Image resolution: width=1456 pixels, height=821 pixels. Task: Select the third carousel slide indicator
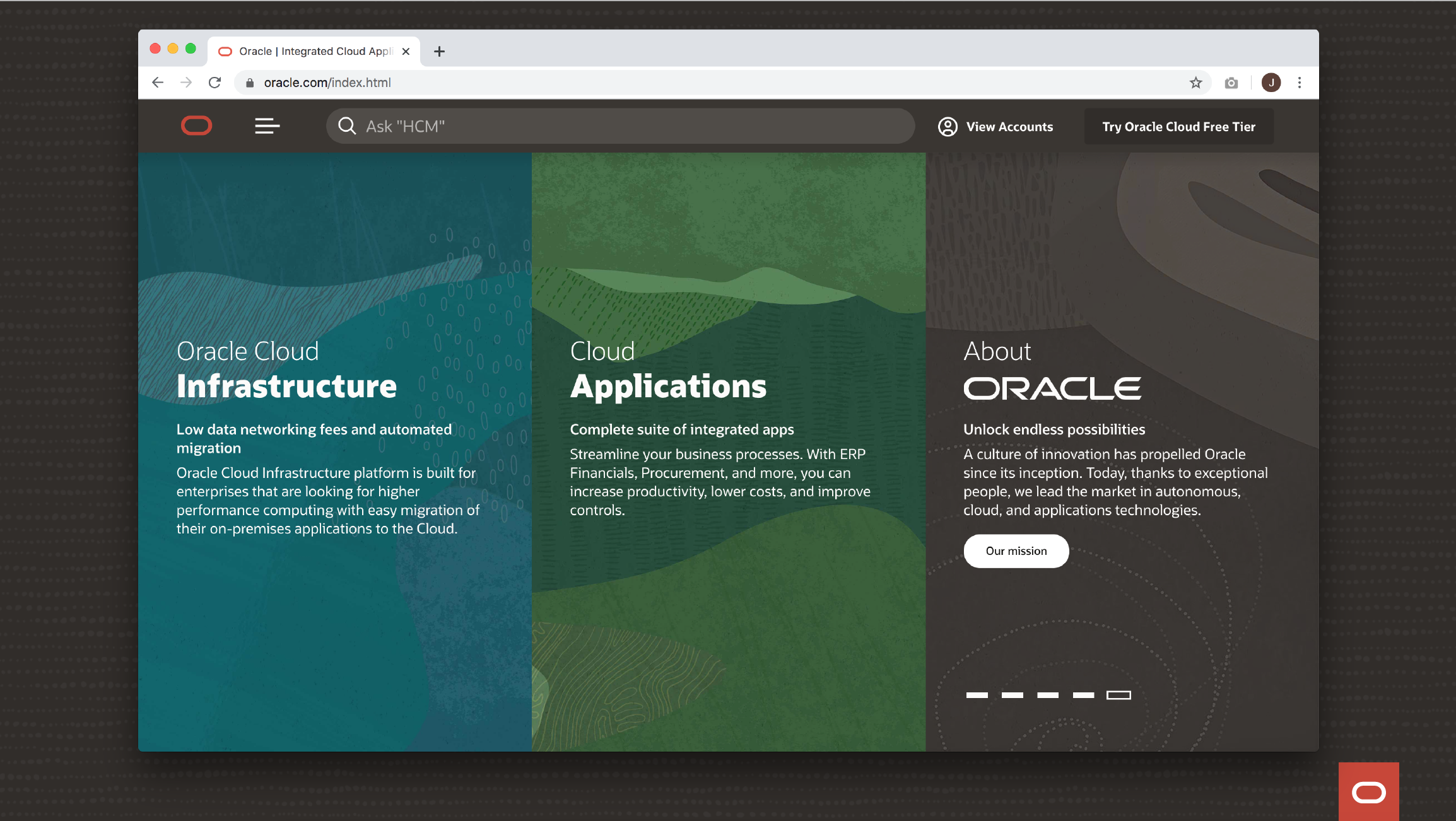click(x=1047, y=695)
